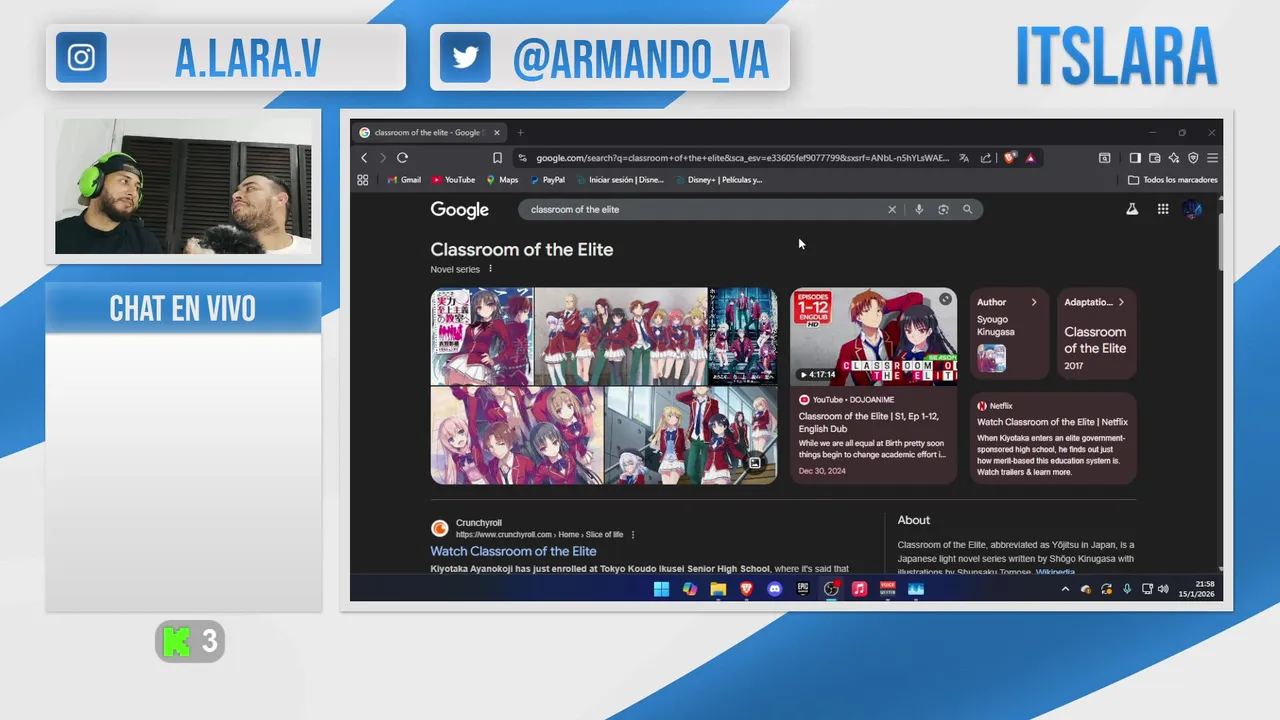Clear the Google search box text

coord(892,210)
